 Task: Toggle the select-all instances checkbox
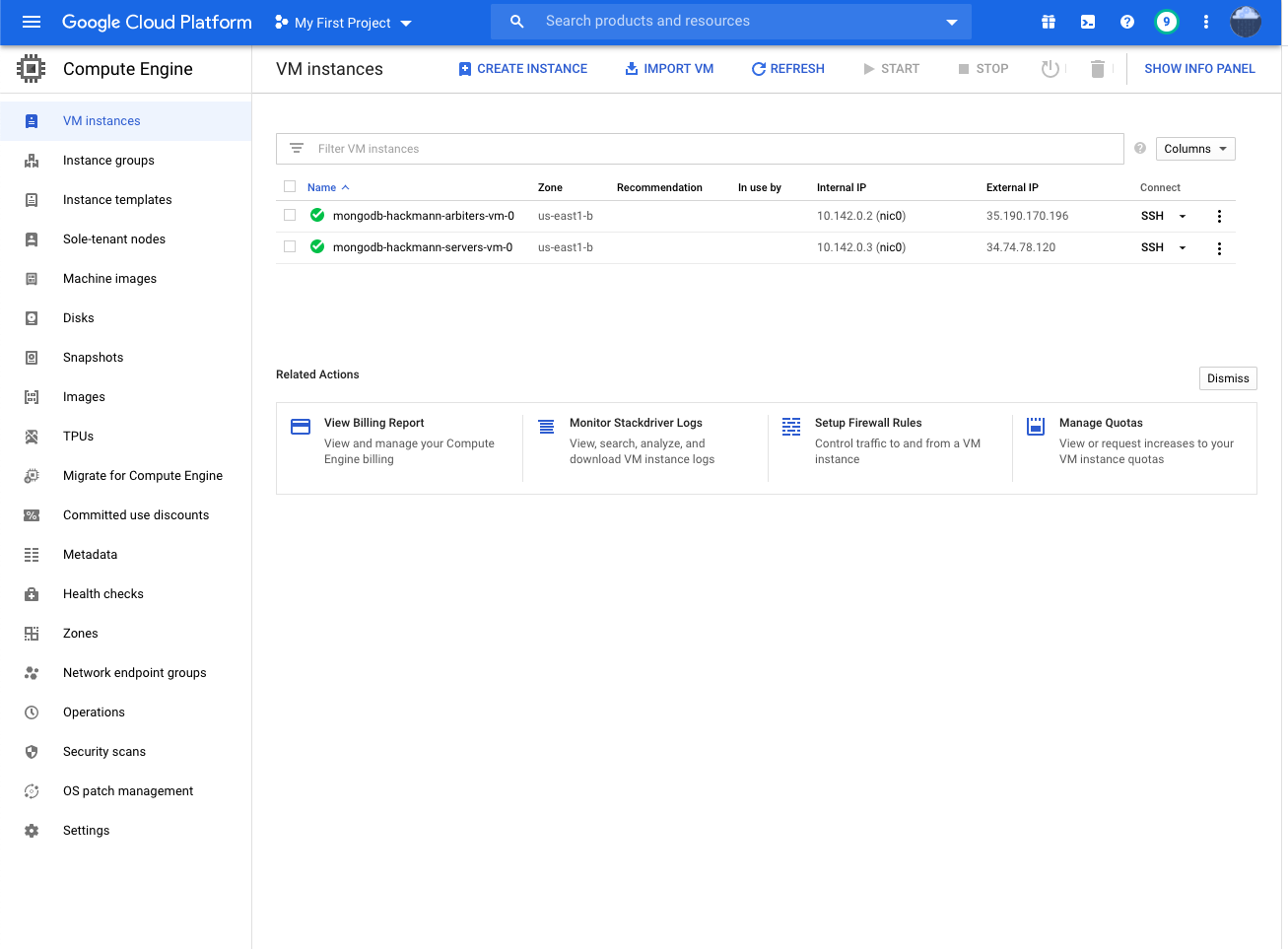click(x=290, y=186)
